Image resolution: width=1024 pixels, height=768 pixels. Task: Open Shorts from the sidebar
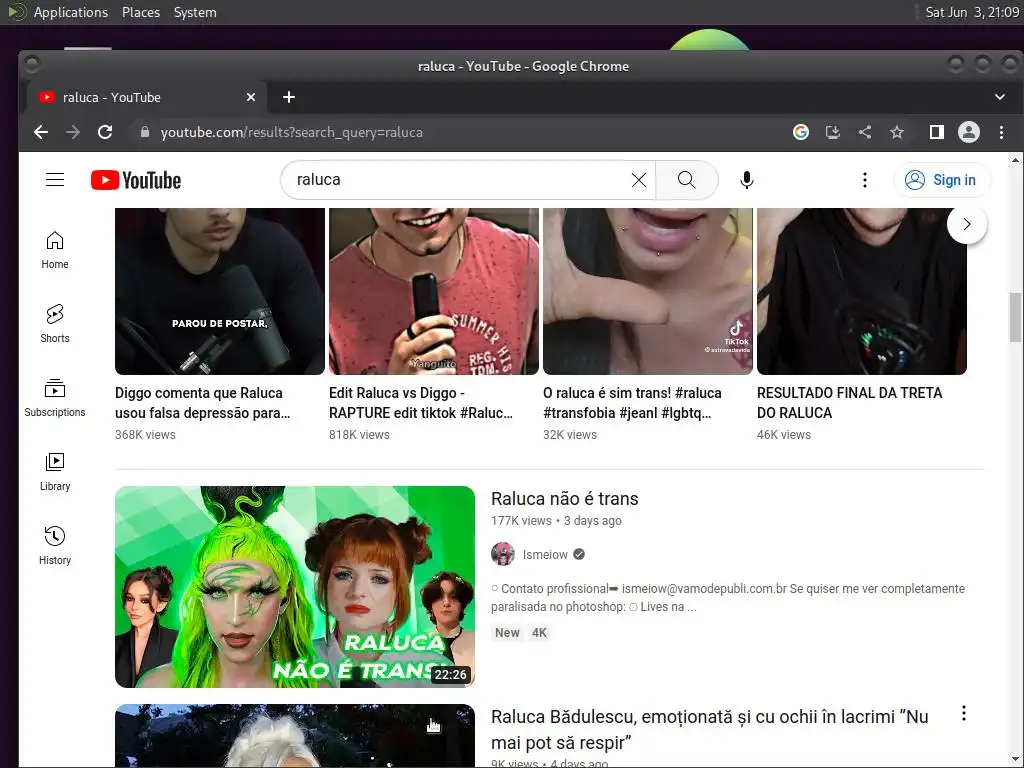pos(55,324)
